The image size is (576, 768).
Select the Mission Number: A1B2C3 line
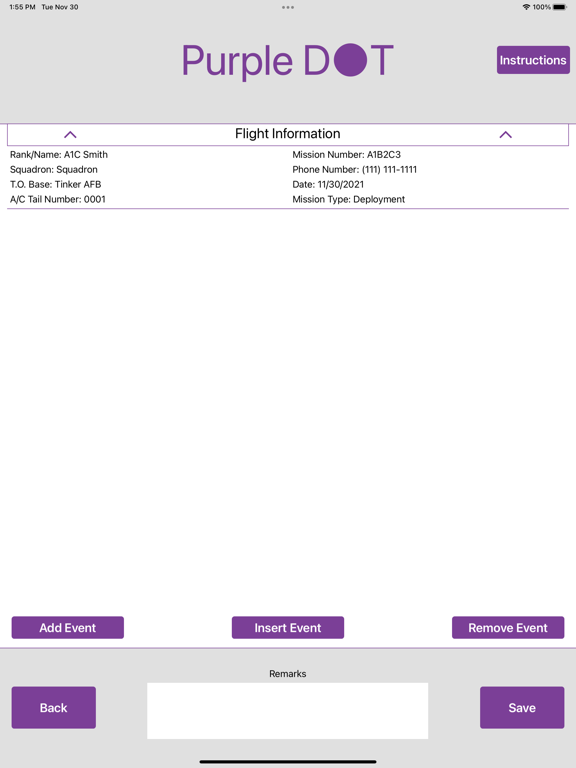pyautogui.click(x=346, y=154)
